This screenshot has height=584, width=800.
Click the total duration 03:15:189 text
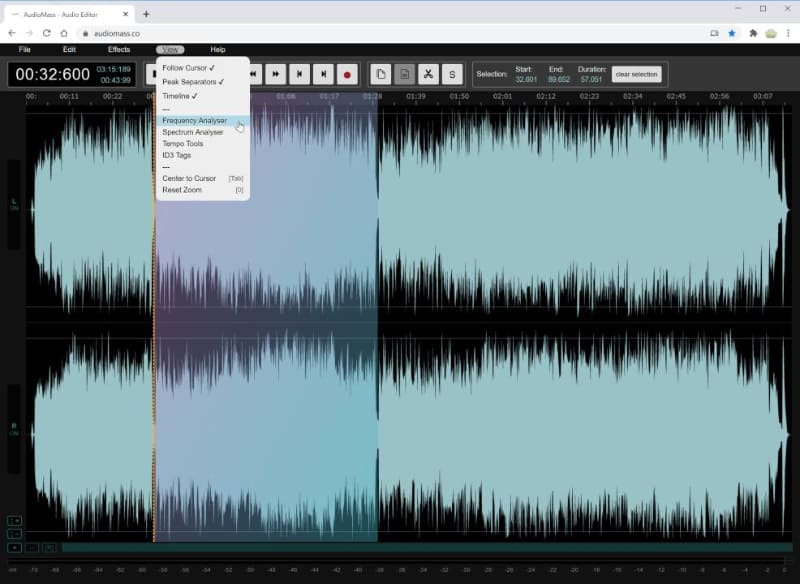(113, 69)
